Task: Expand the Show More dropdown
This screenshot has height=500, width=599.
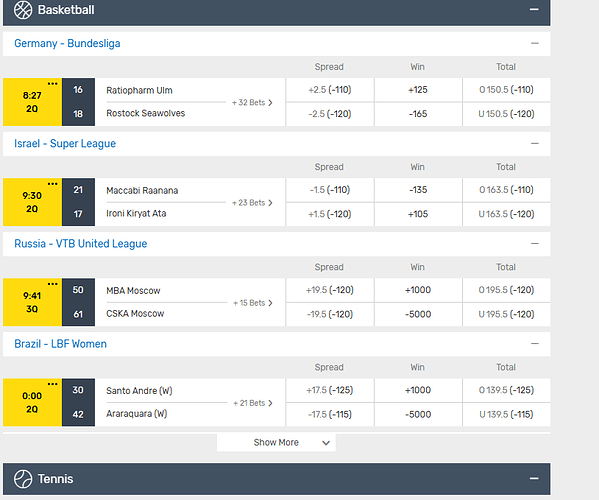Action: 276,442
